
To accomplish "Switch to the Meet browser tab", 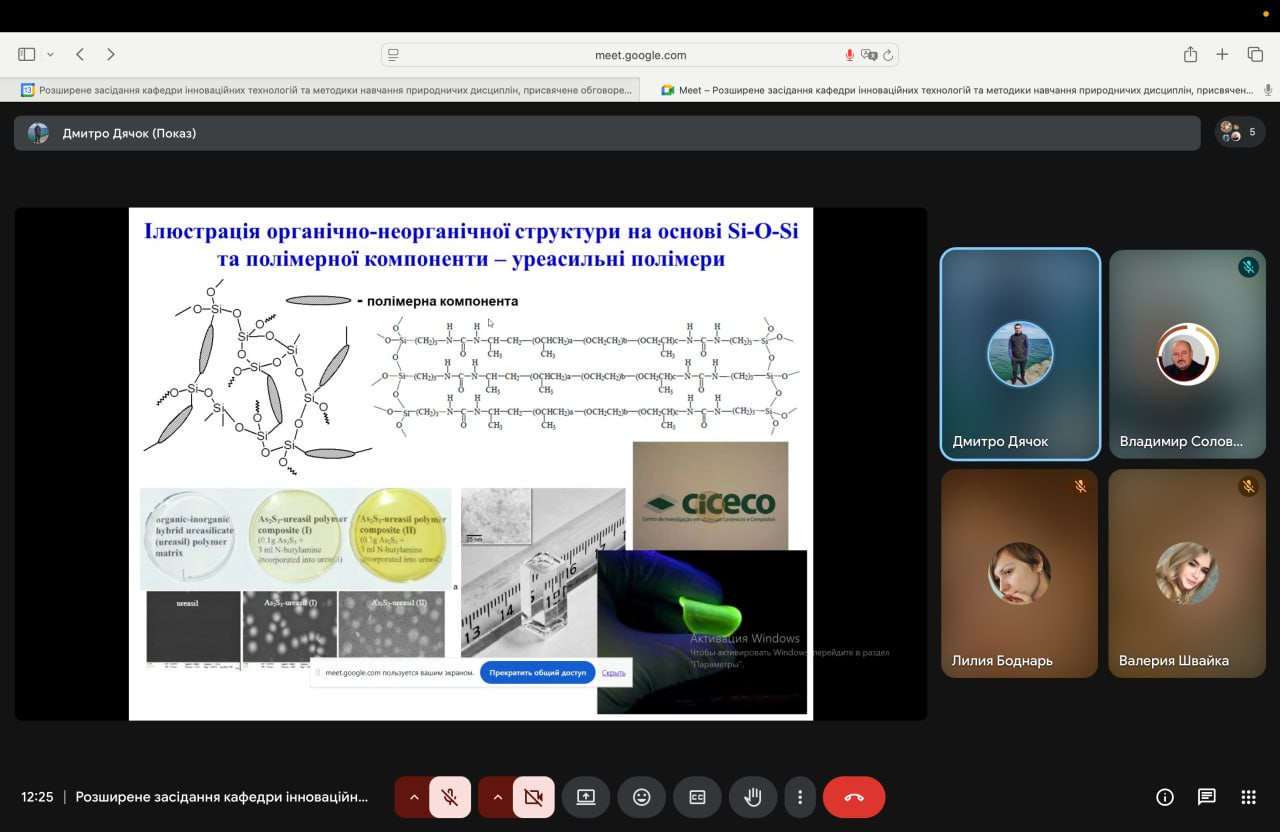I will [958, 90].
